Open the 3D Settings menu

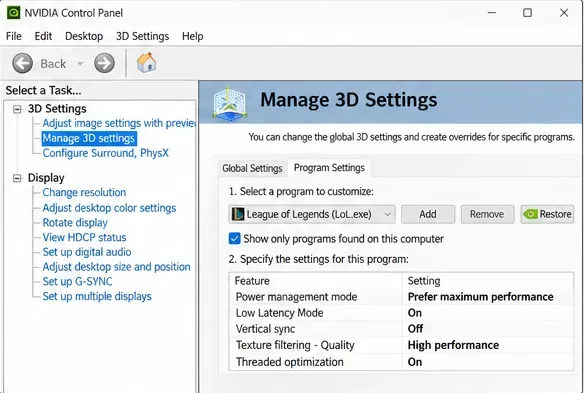tap(142, 36)
